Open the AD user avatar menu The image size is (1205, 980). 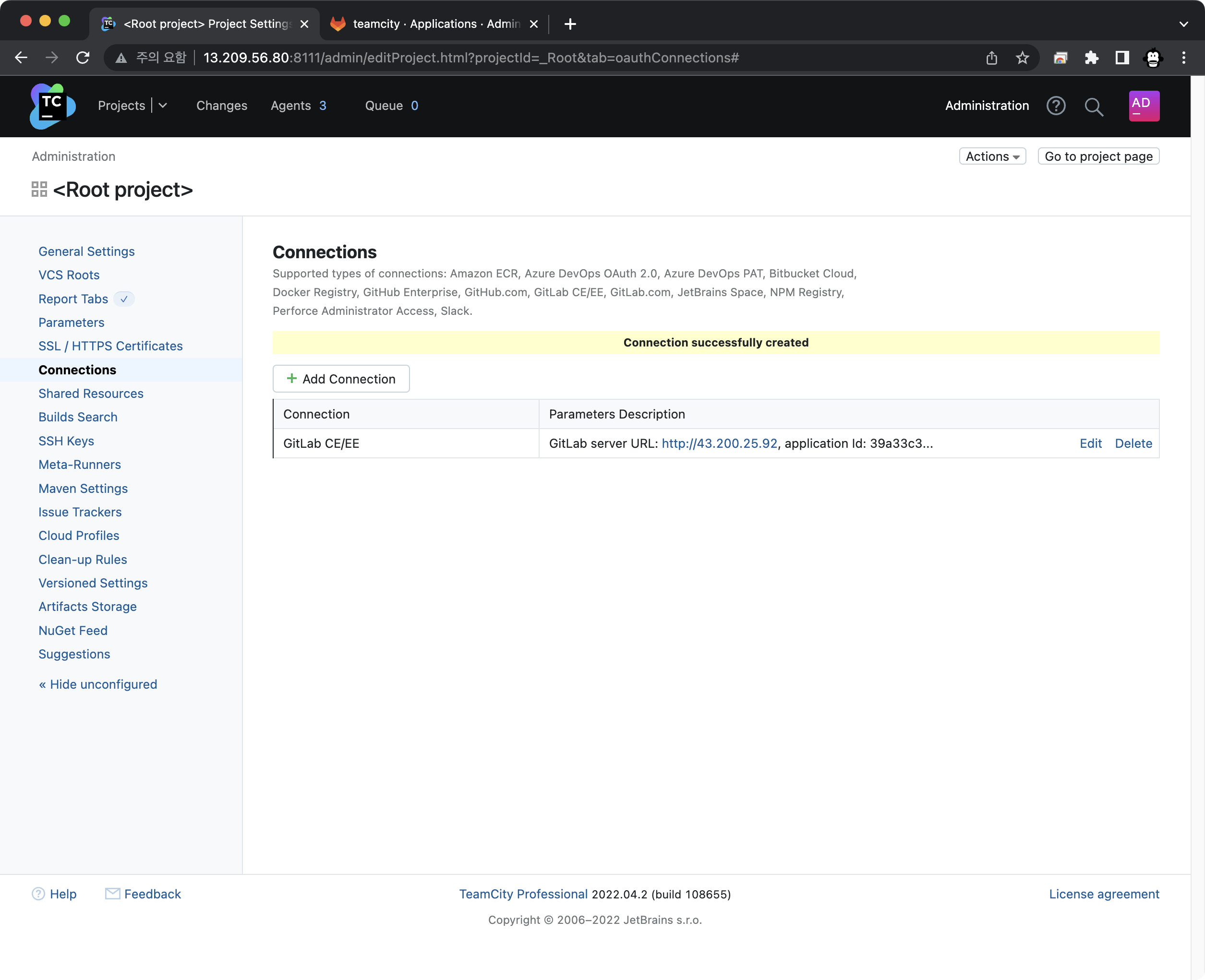point(1144,106)
